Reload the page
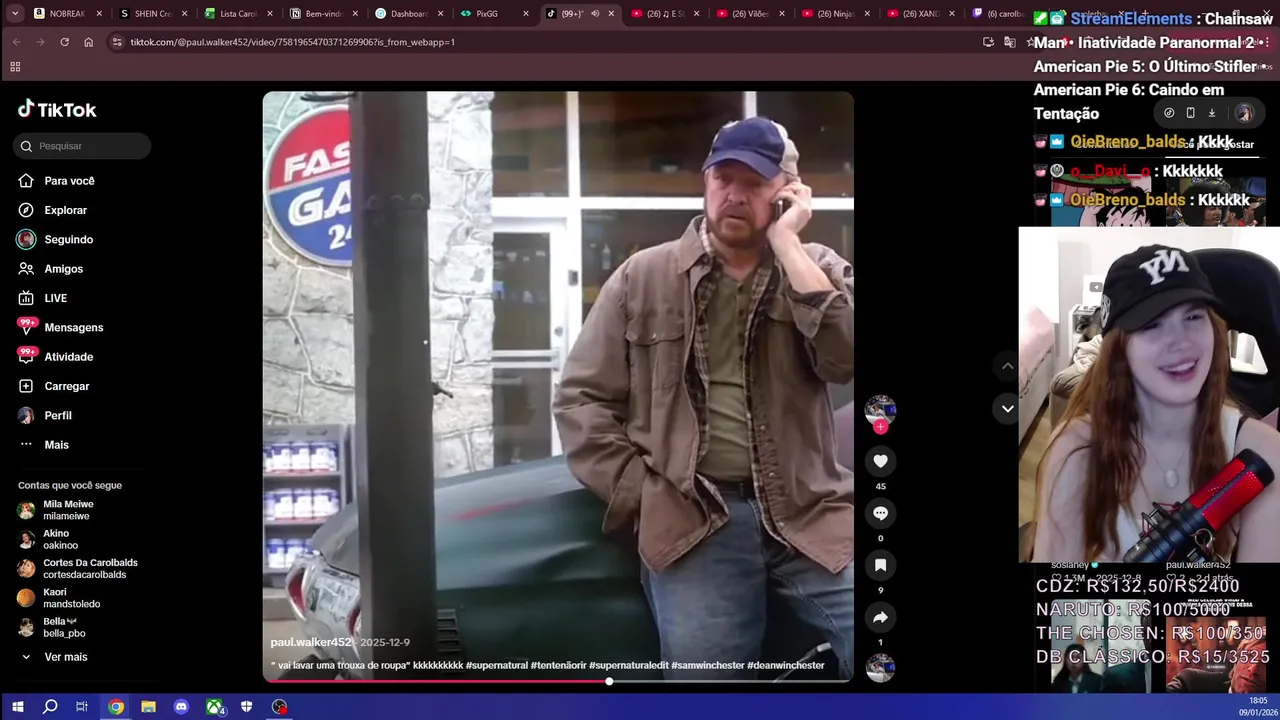 (64, 42)
